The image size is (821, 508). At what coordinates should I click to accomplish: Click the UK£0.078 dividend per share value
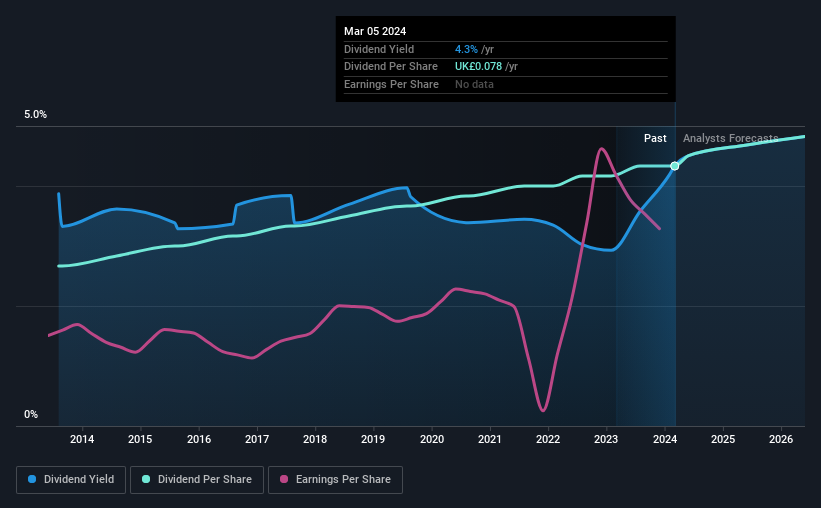click(x=478, y=67)
